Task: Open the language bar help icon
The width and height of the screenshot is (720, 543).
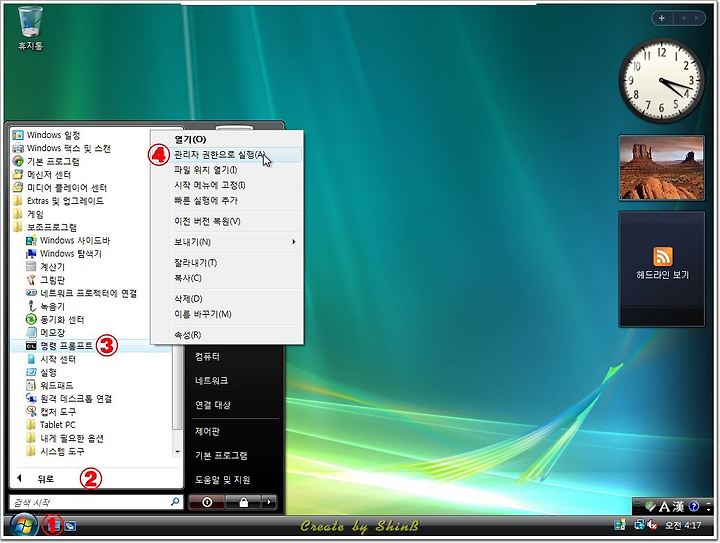Action: tap(694, 506)
